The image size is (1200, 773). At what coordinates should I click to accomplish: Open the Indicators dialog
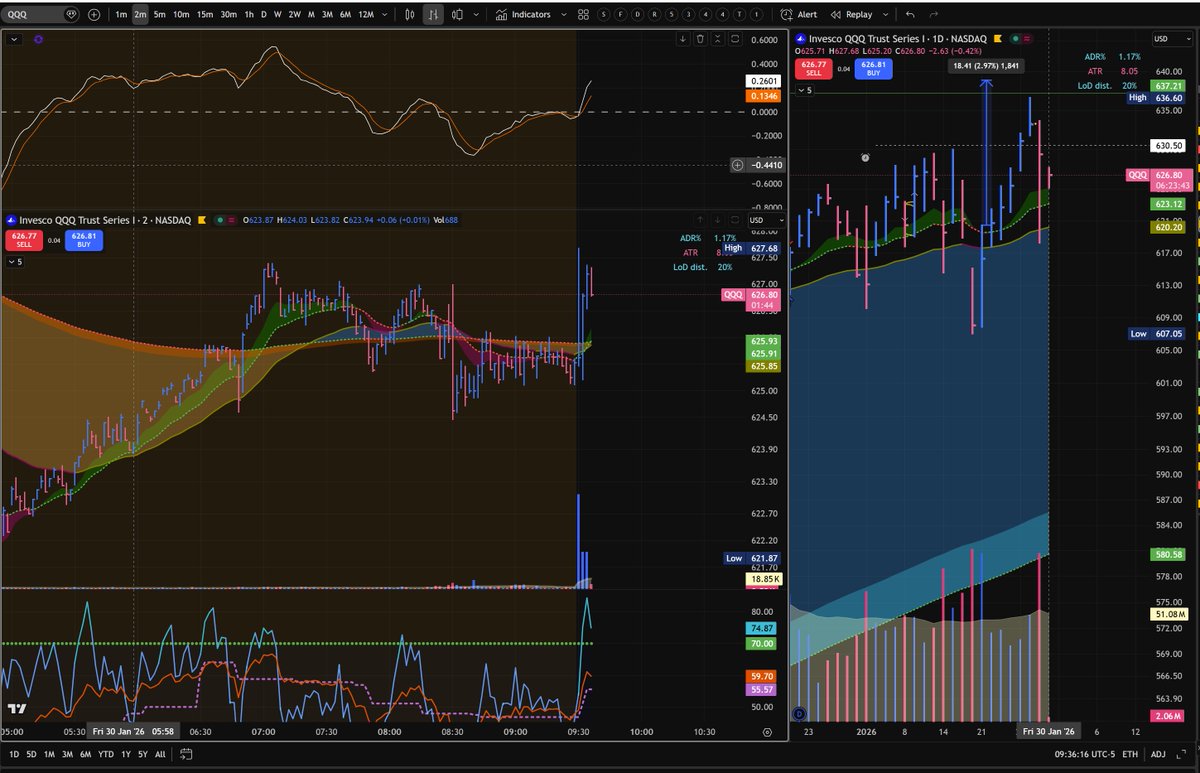point(522,15)
